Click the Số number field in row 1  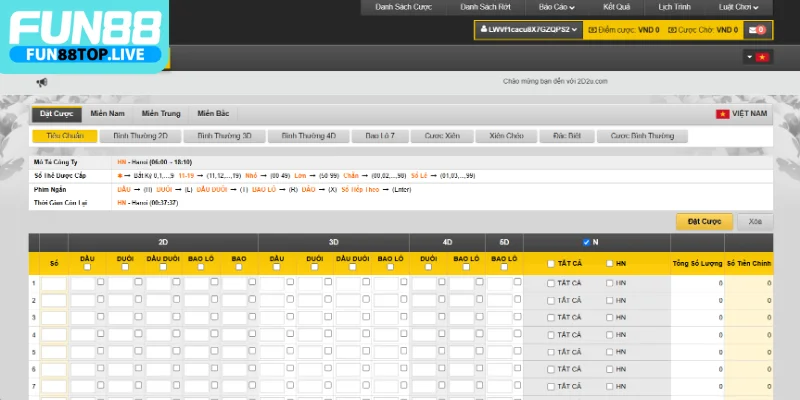[54, 284]
